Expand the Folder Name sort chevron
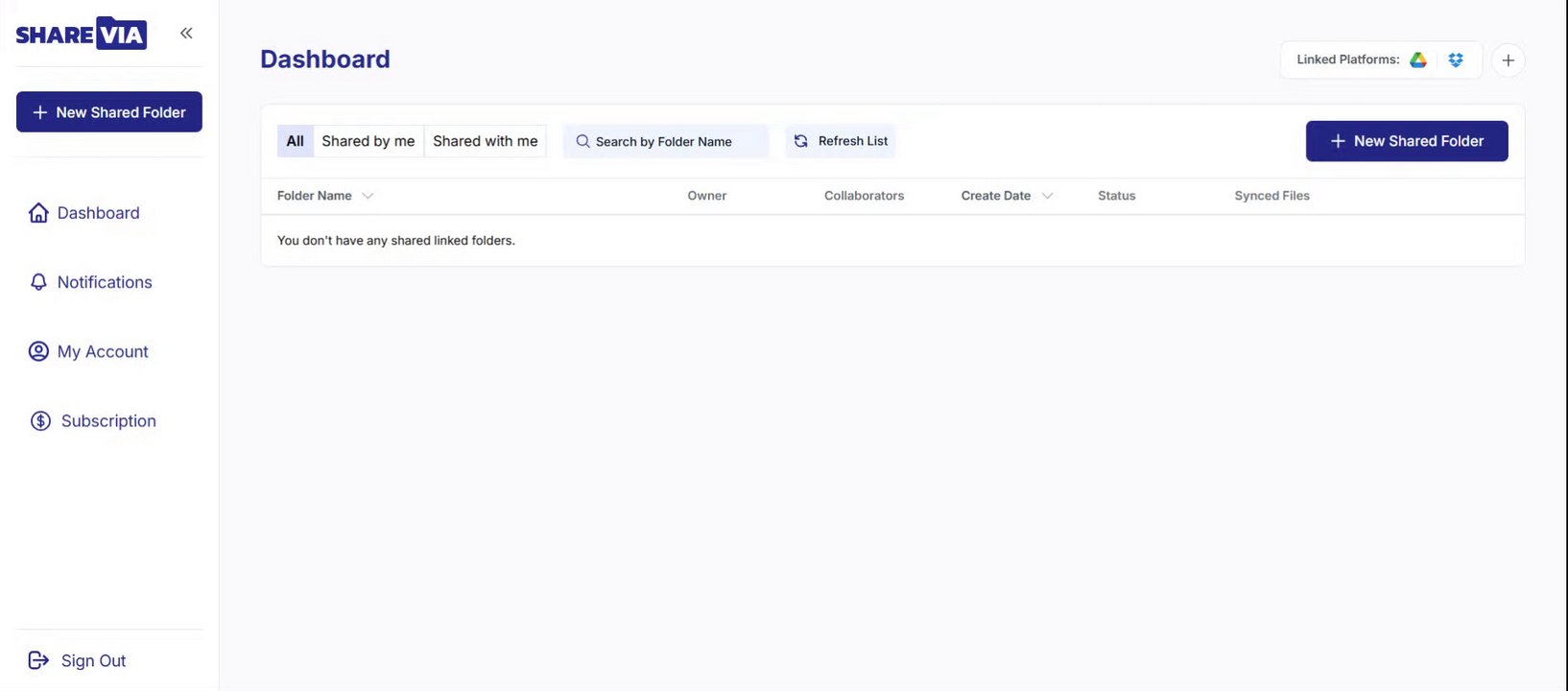Image resolution: width=1568 pixels, height=691 pixels. 368,196
